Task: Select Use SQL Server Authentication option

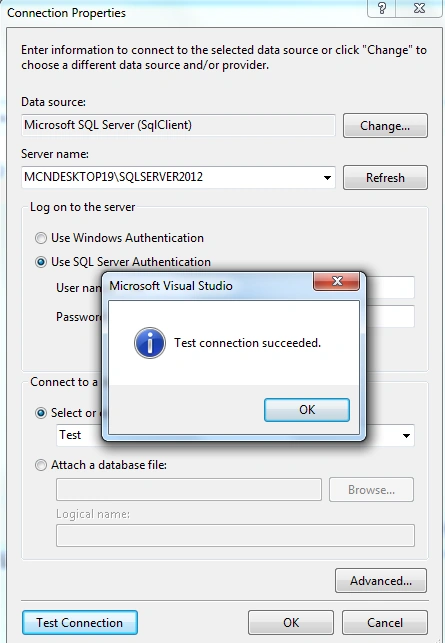Action: coord(41,262)
